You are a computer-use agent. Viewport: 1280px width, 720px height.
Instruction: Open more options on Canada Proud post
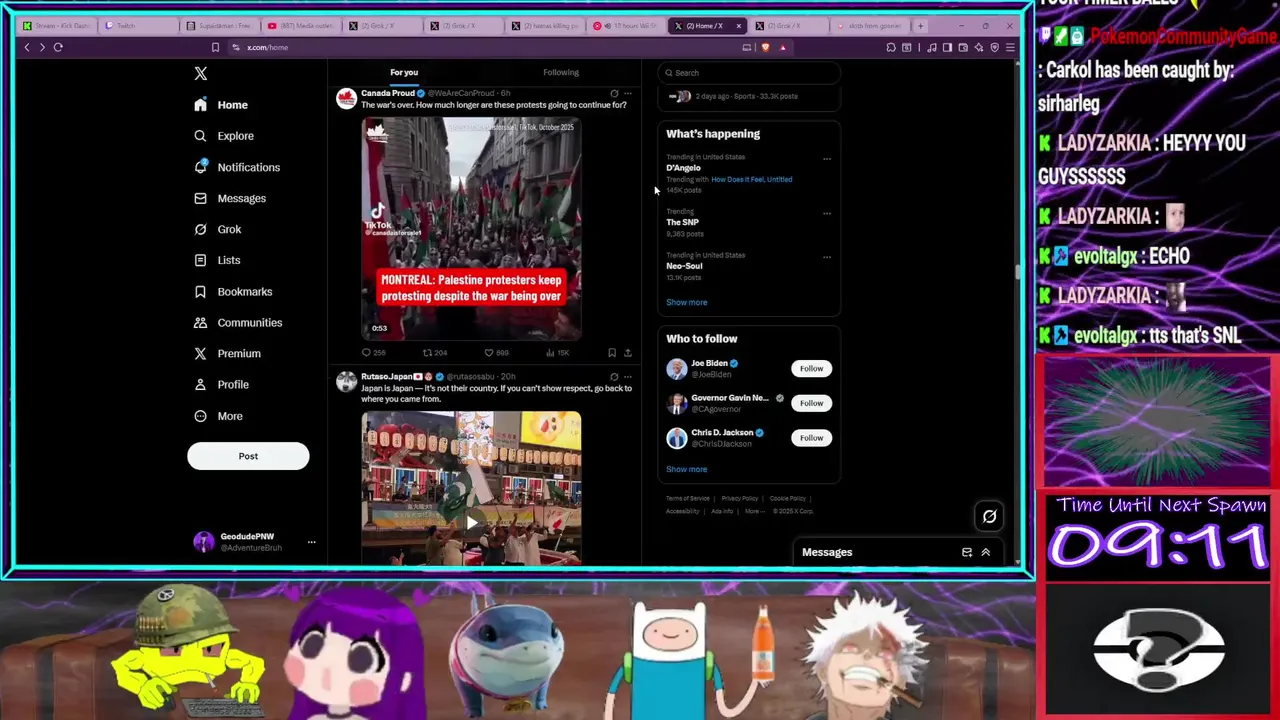click(628, 93)
